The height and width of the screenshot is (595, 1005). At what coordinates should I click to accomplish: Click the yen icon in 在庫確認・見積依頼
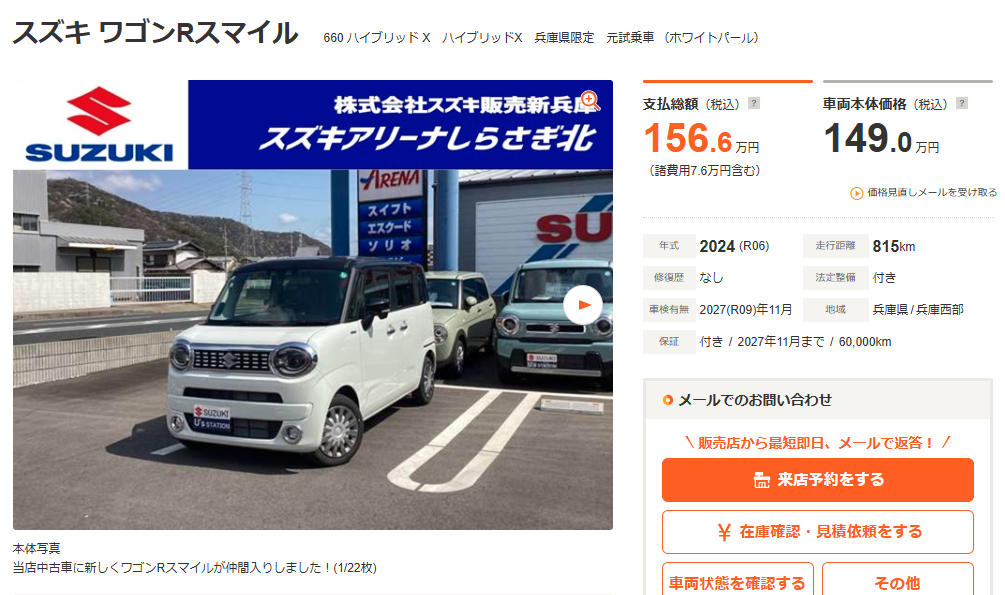click(x=724, y=532)
